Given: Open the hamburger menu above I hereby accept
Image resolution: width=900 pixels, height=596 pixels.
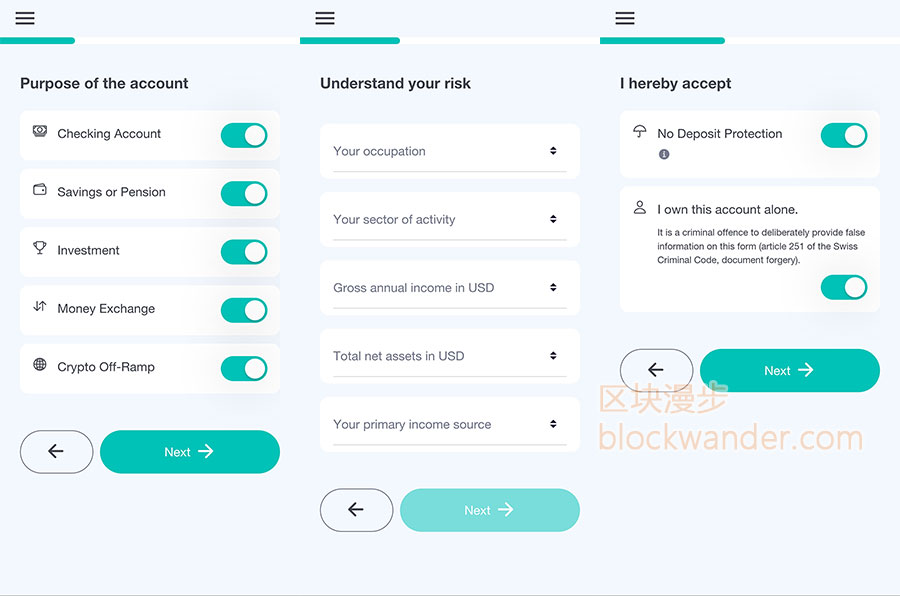Looking at the screenshot, I should pyautogui.click(x=625, y=18).
